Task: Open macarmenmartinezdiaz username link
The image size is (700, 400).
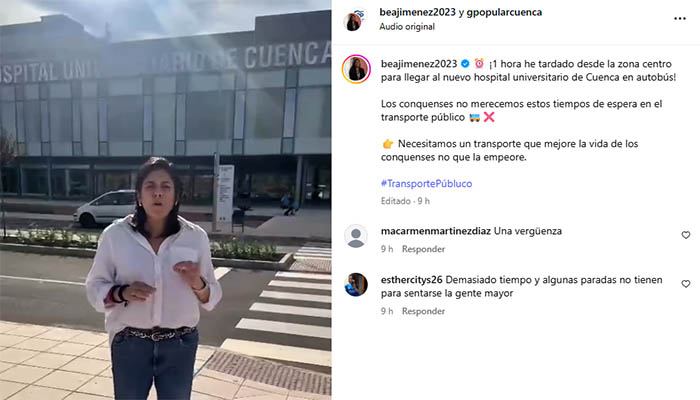Action: [436, 231]
